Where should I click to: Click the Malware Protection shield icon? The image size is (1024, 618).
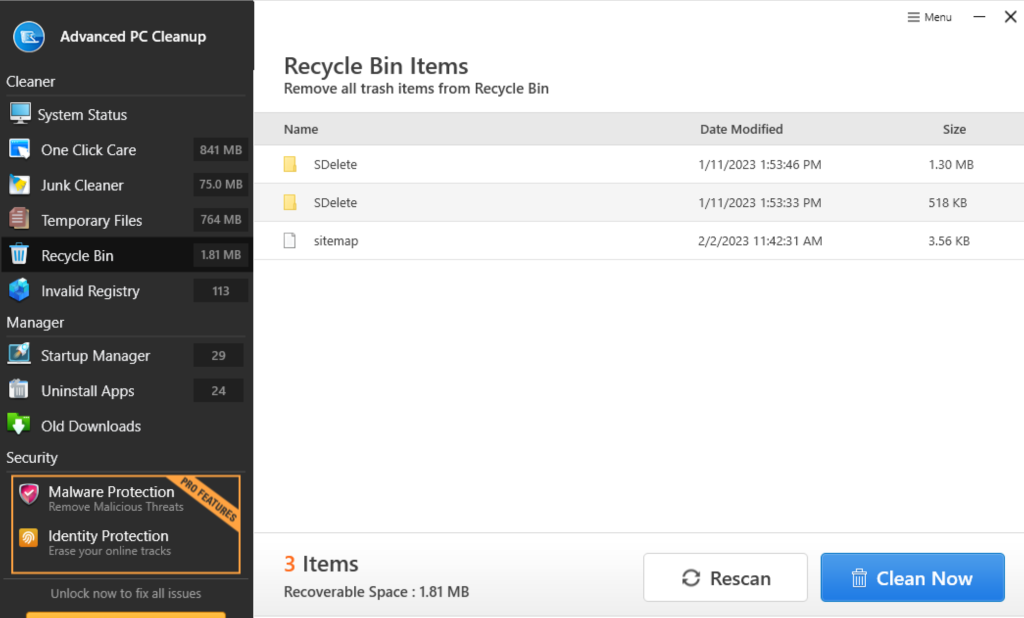click(29, 494)
